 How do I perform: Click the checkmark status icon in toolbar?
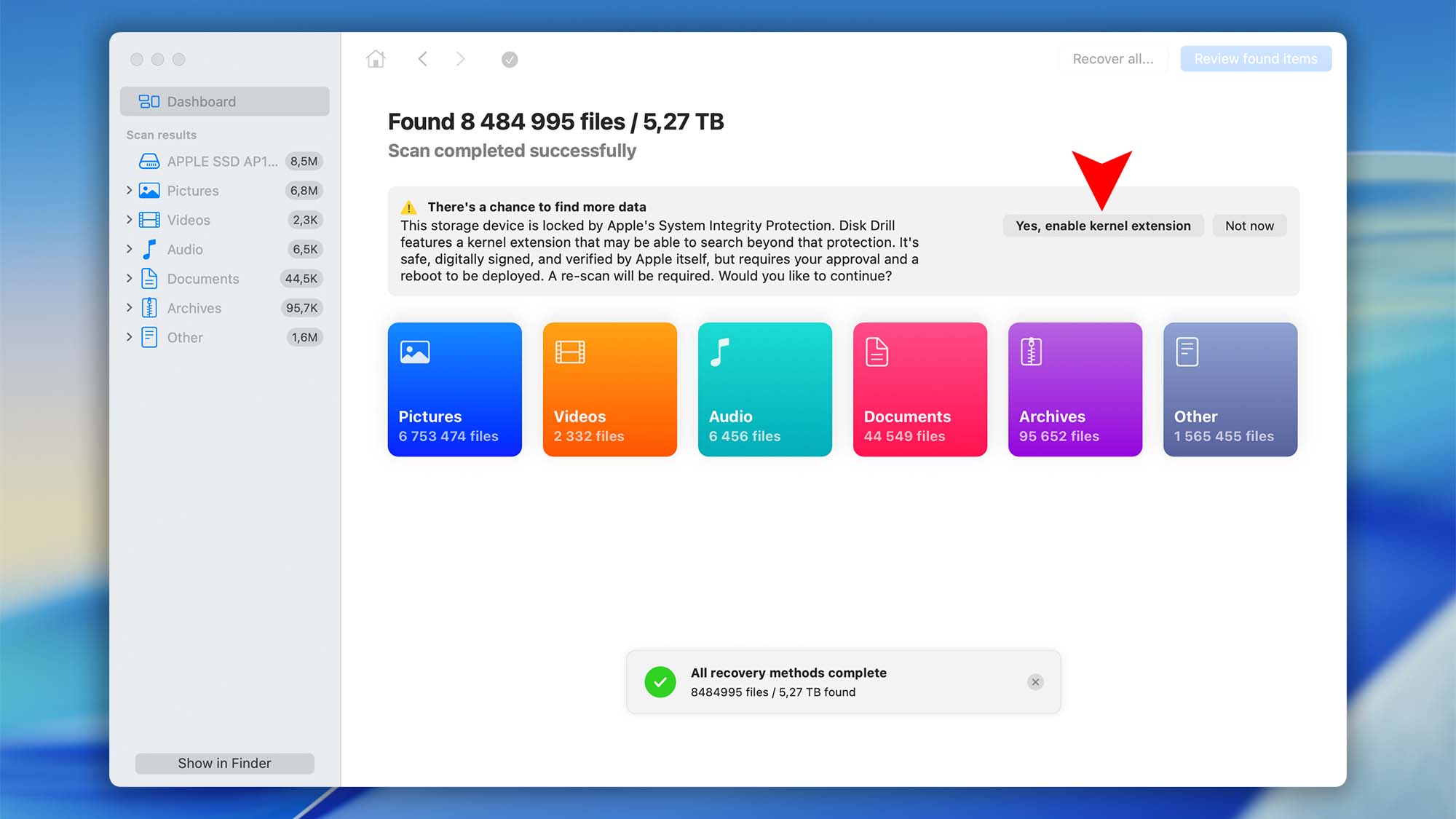click(x=510, y=60)
